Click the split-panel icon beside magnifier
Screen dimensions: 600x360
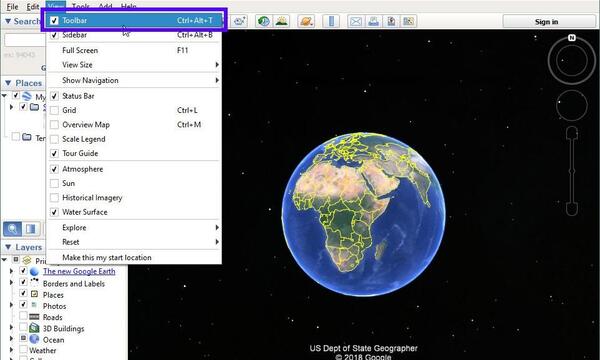coord(30,229)
